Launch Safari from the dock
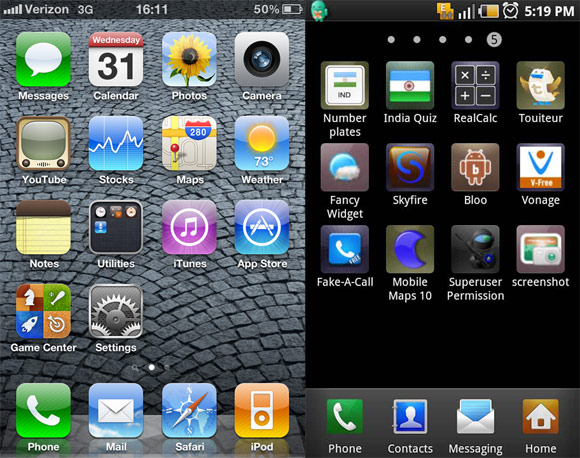This screenshot has width=580, height=458. click(189, 411)
